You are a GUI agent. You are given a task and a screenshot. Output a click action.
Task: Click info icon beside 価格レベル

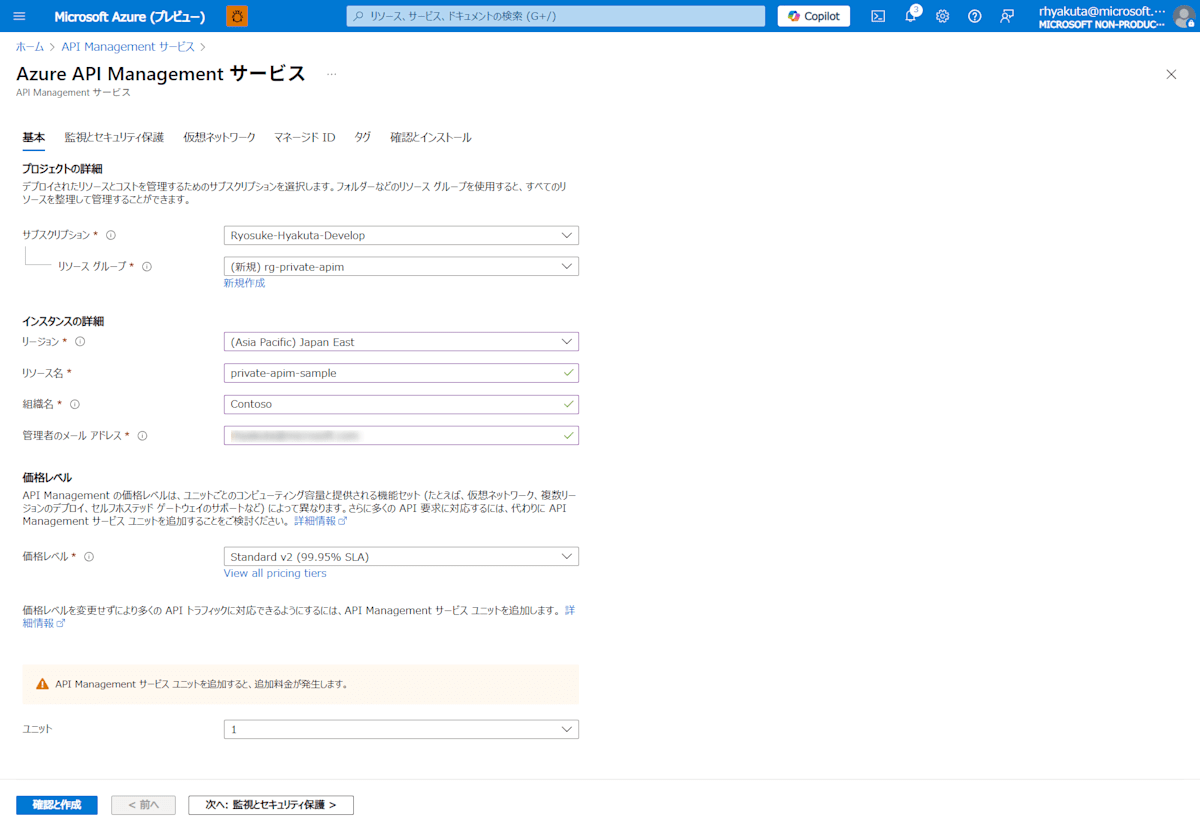coord(89,557)
